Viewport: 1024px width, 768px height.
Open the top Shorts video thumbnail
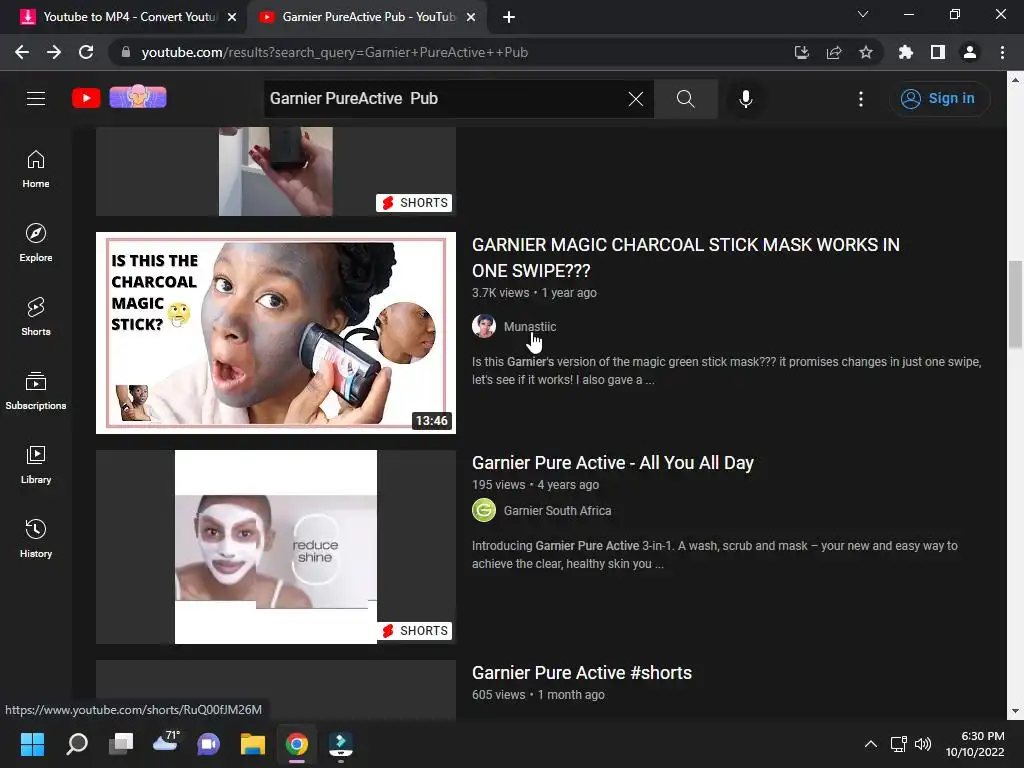pyautogui.click(x=276, y=172)
